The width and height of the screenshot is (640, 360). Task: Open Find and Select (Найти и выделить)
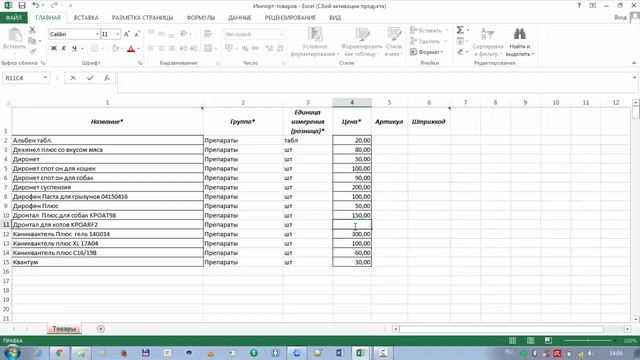coord(520,42)
